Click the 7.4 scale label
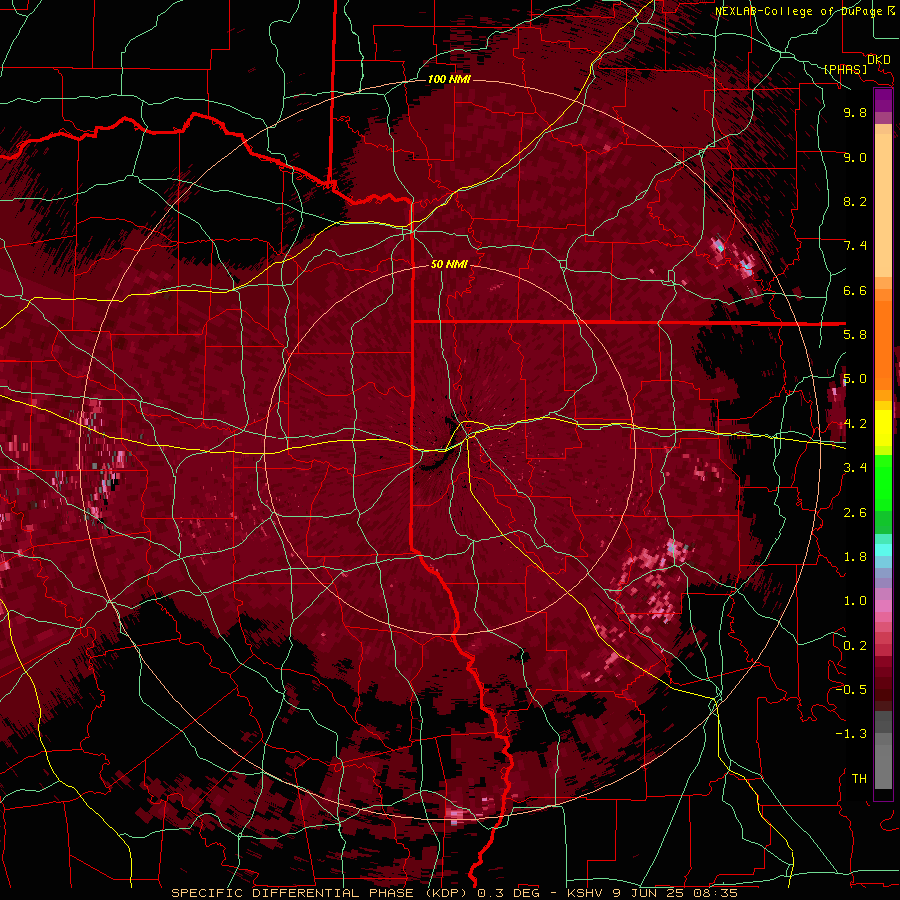Image resolution: width=900 pixels, height=900 pixels. [x=855, y=246]
